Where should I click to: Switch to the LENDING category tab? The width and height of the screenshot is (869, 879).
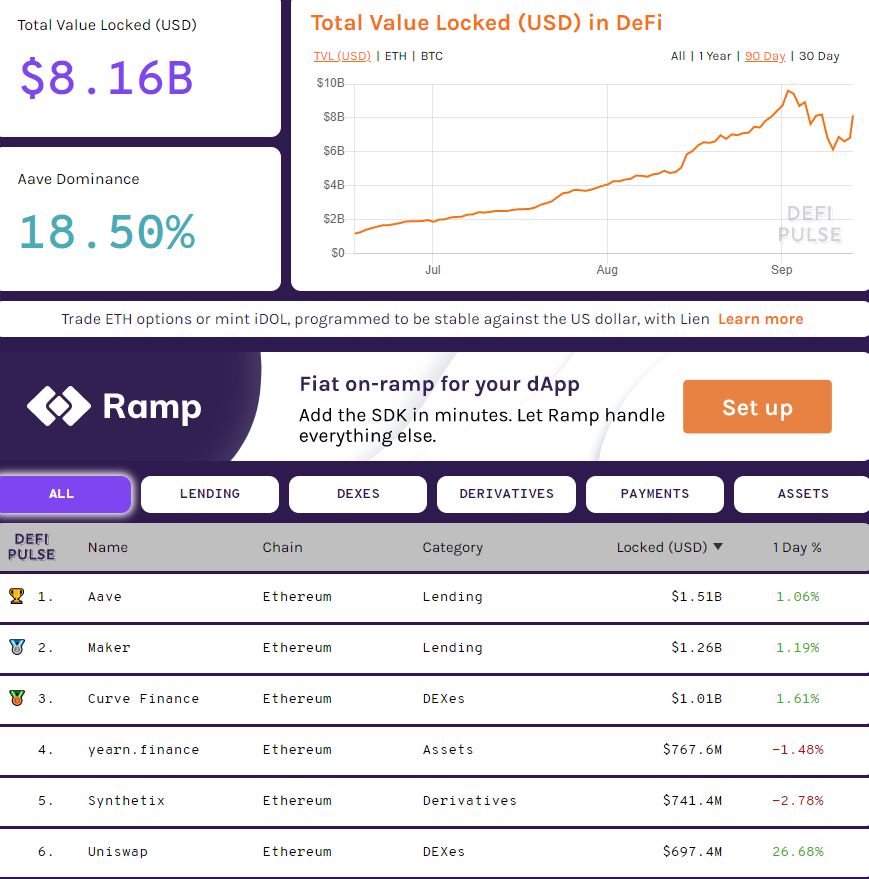pos(209,493)
